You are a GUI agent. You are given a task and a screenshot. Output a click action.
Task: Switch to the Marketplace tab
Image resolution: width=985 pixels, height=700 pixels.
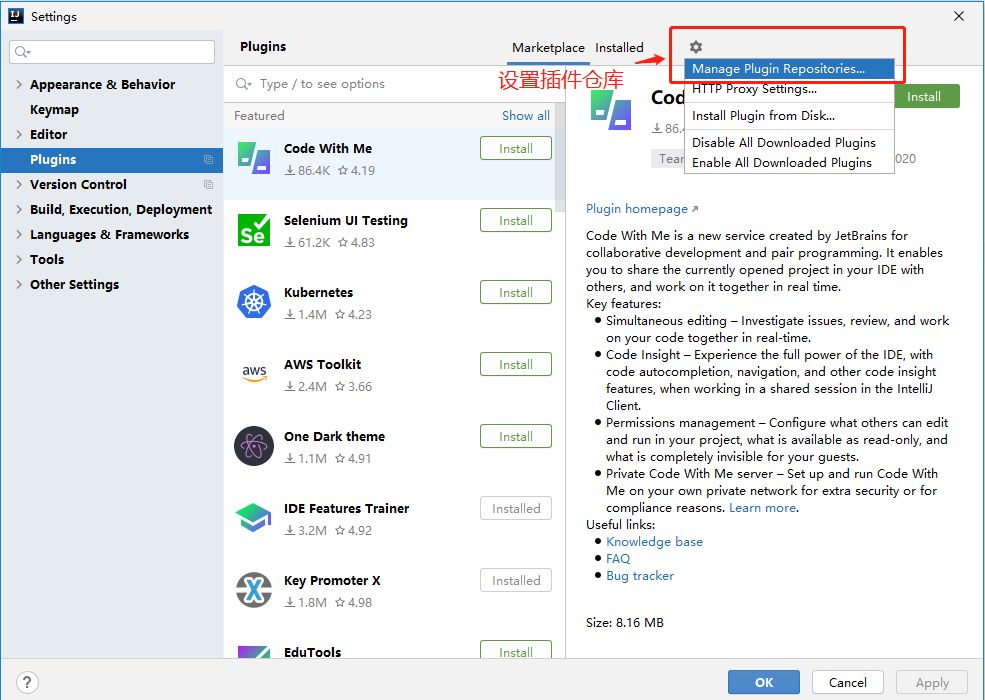[x=548, y=48]
